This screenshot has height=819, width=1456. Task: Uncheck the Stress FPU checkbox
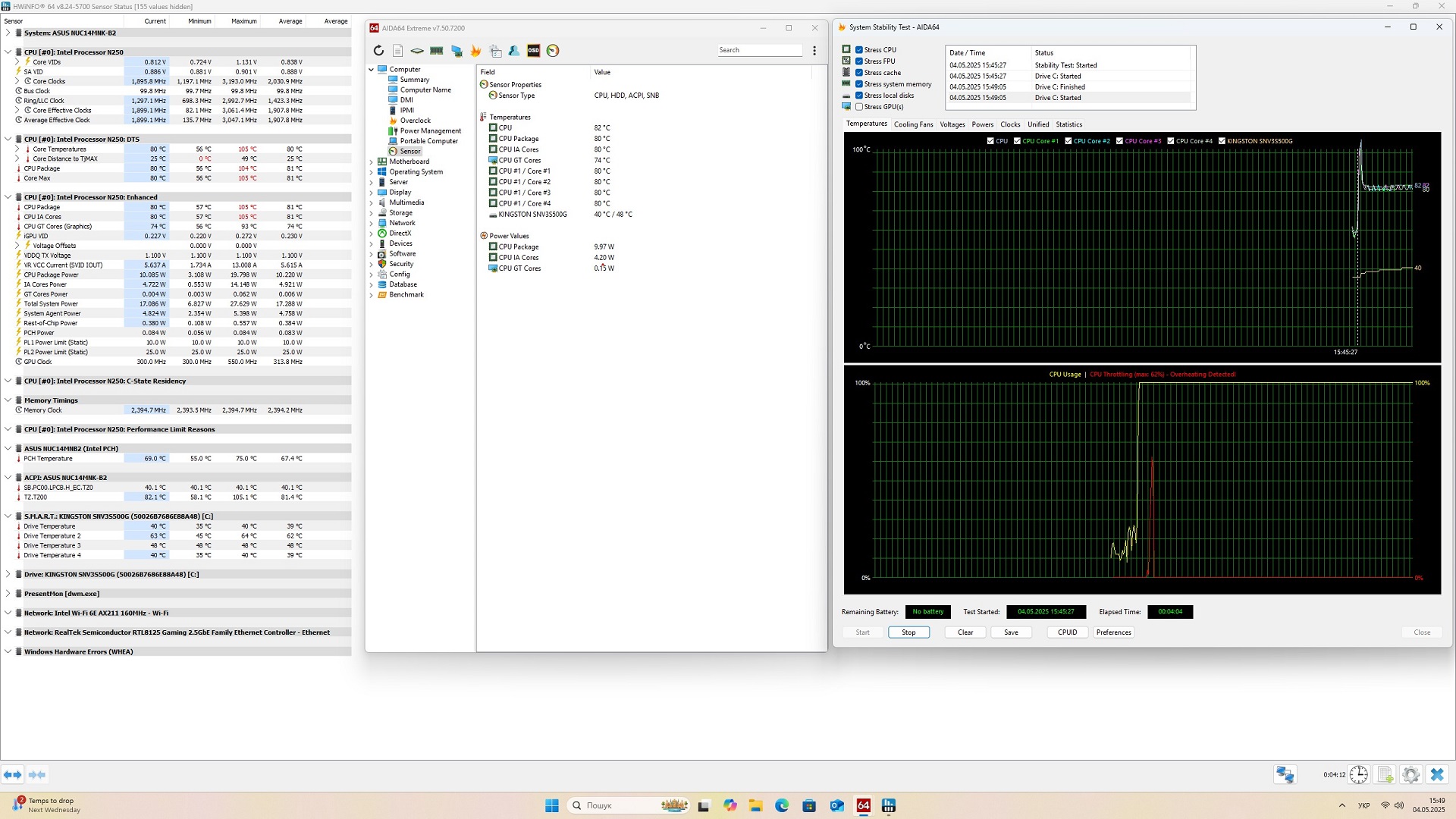coord(859,61)
